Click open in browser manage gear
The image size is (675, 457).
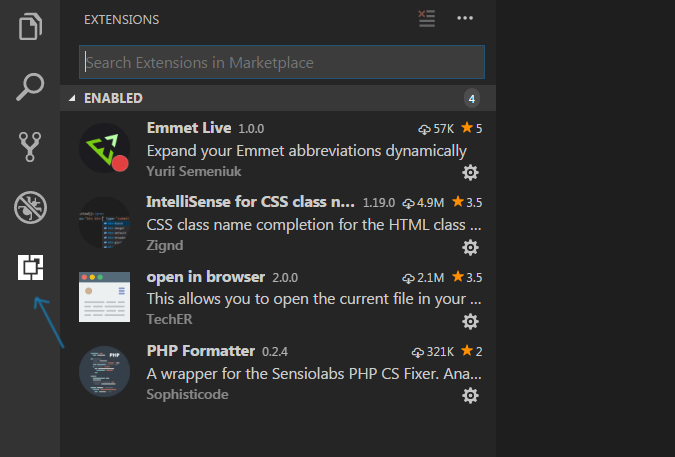(x=470, y=321)
